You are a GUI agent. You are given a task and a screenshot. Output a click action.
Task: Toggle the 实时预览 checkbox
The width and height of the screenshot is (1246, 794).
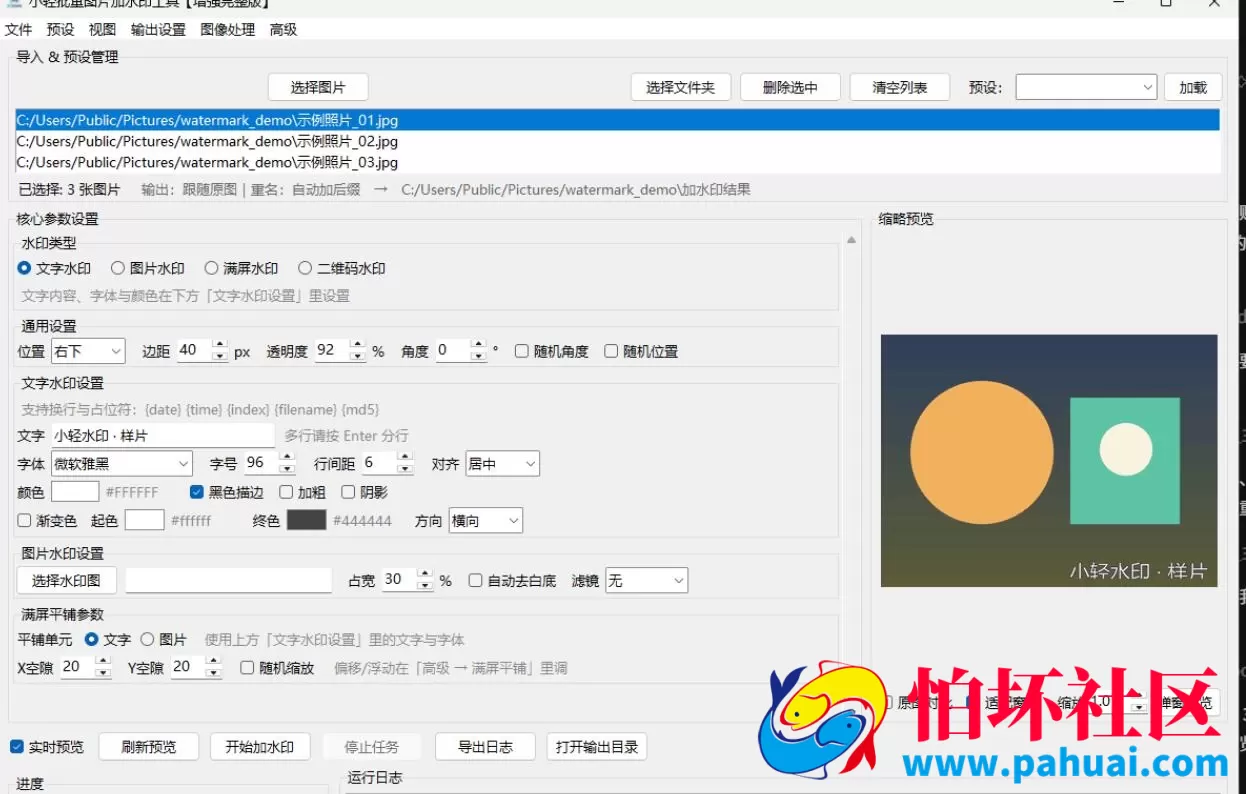click(47, 747)
